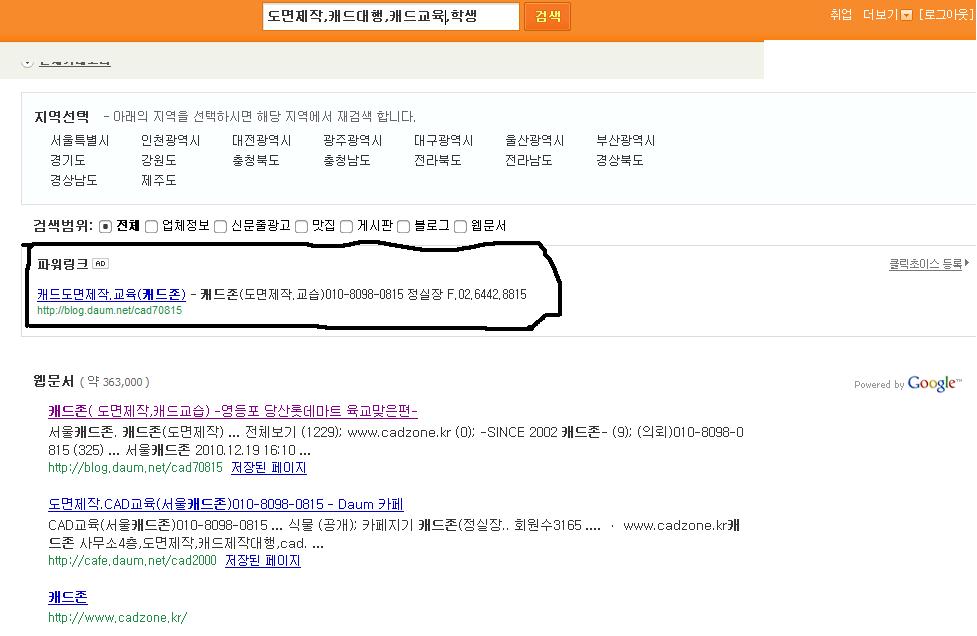Viewport: 977px width, 636px height.
Task: Click the AD badge next to 파워링크
Action: (100, 263)
